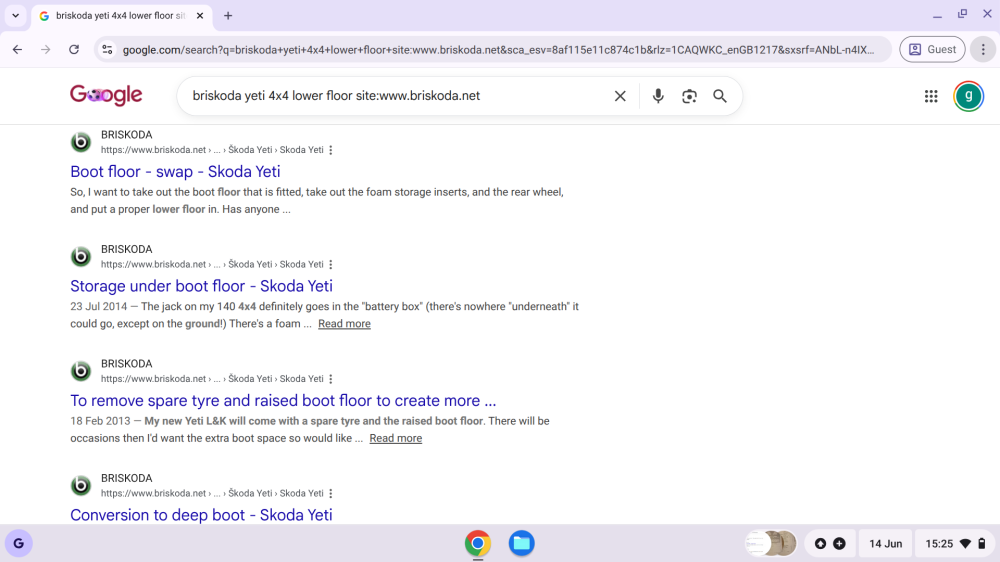Minimize the browser window
The image size is (1000, 562).
point(937,15)
